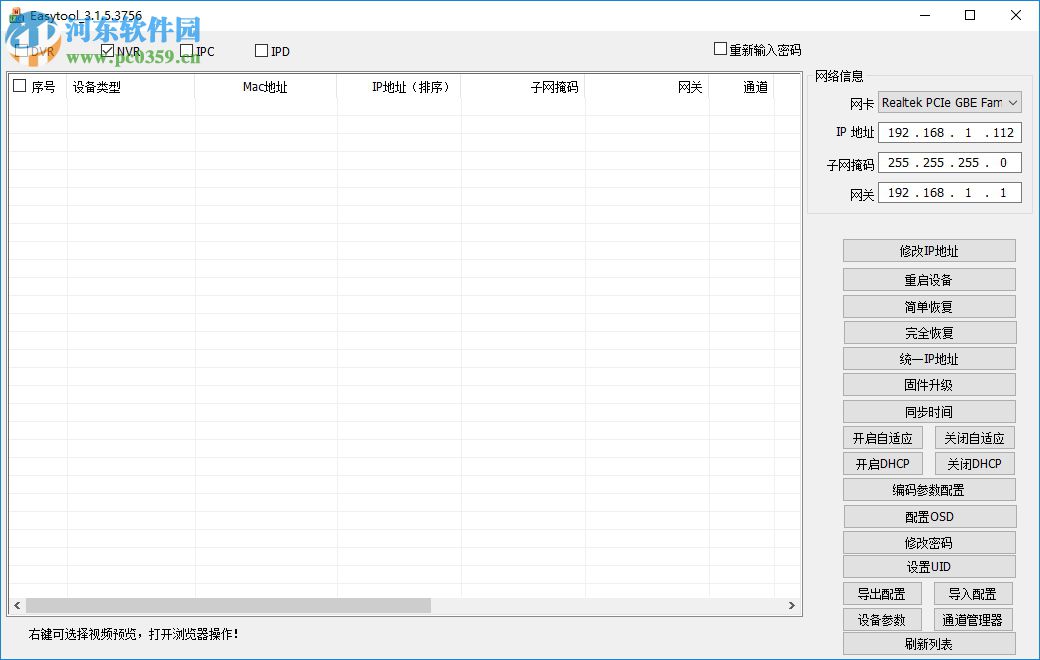
Task: Turn on DHCP via 开启DHCP
Action: tap(883, 463)
